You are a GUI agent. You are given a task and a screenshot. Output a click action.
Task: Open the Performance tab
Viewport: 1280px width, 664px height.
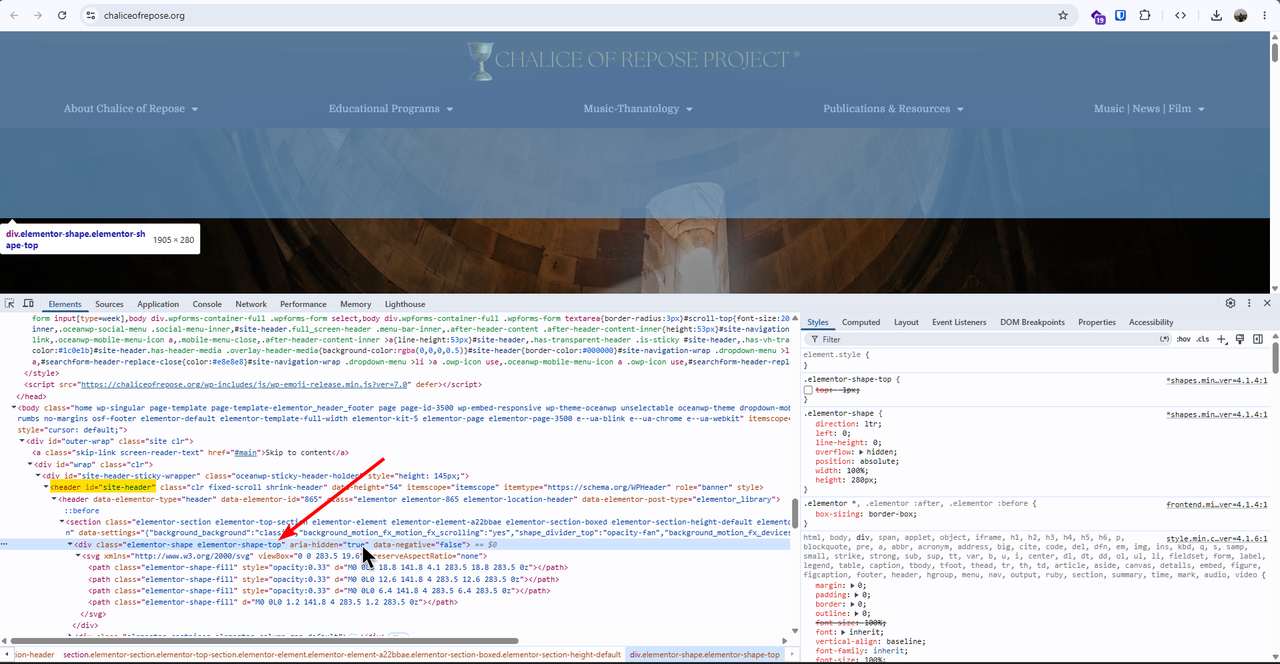[x=303, y=304]
